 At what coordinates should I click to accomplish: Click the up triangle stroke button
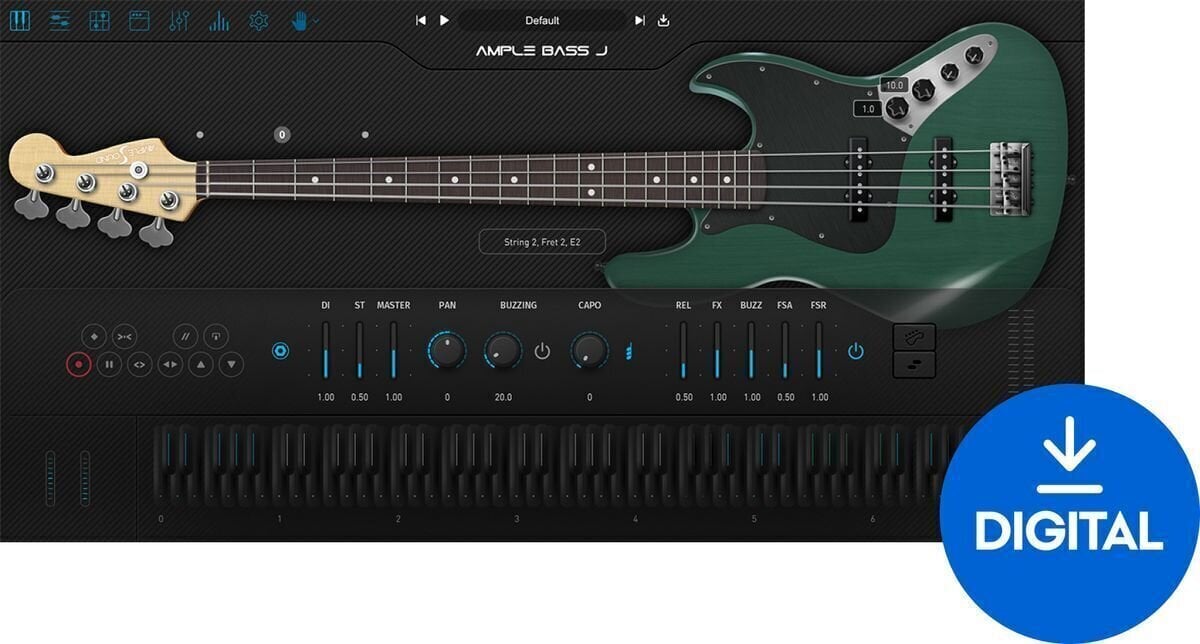(x=200, y=365)
